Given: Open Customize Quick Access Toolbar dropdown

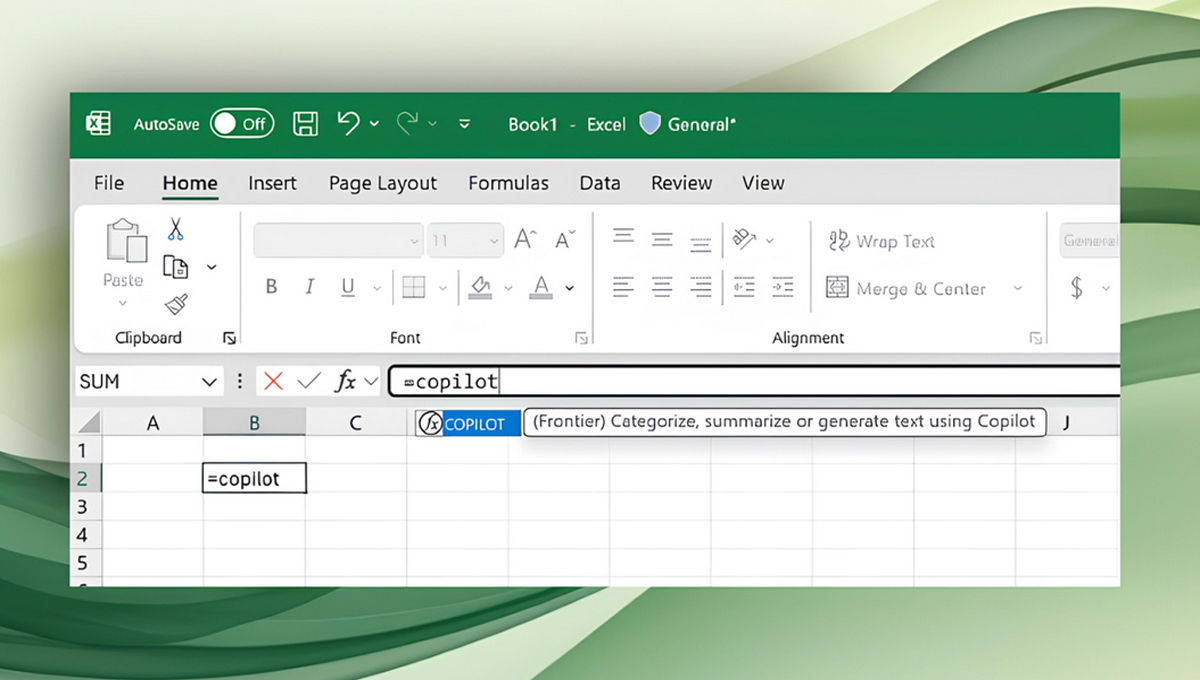Looking at the screenshot, I should tap(464, 124).
